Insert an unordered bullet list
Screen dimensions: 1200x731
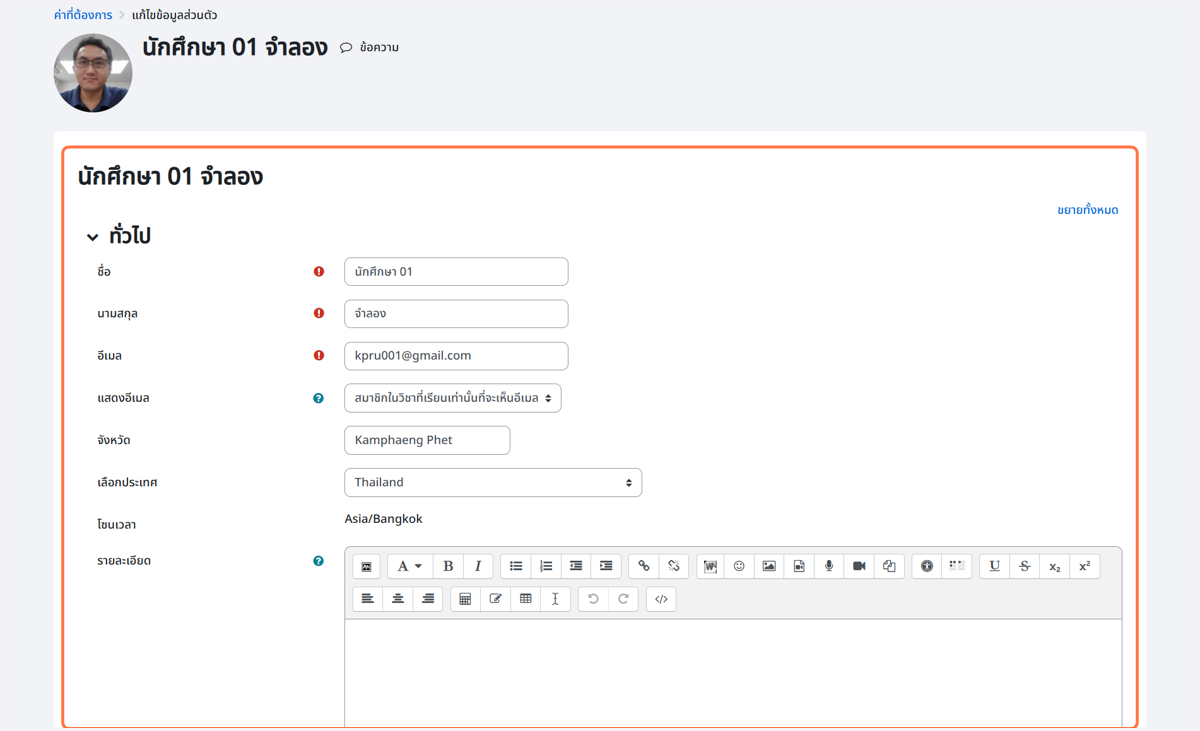pyautogui.click(x=516, y=566)
